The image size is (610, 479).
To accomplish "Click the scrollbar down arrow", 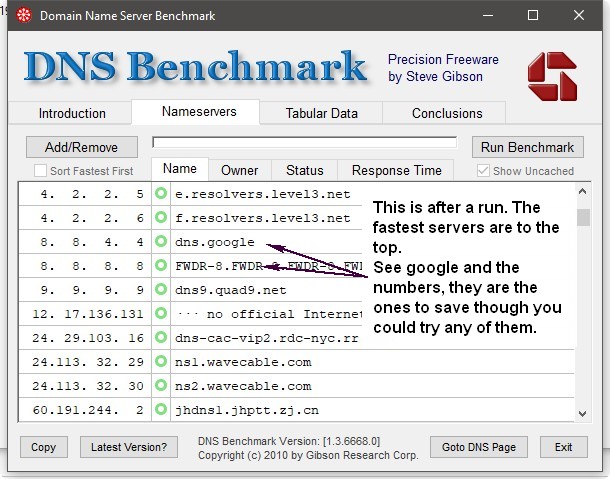I will (582, 414).
